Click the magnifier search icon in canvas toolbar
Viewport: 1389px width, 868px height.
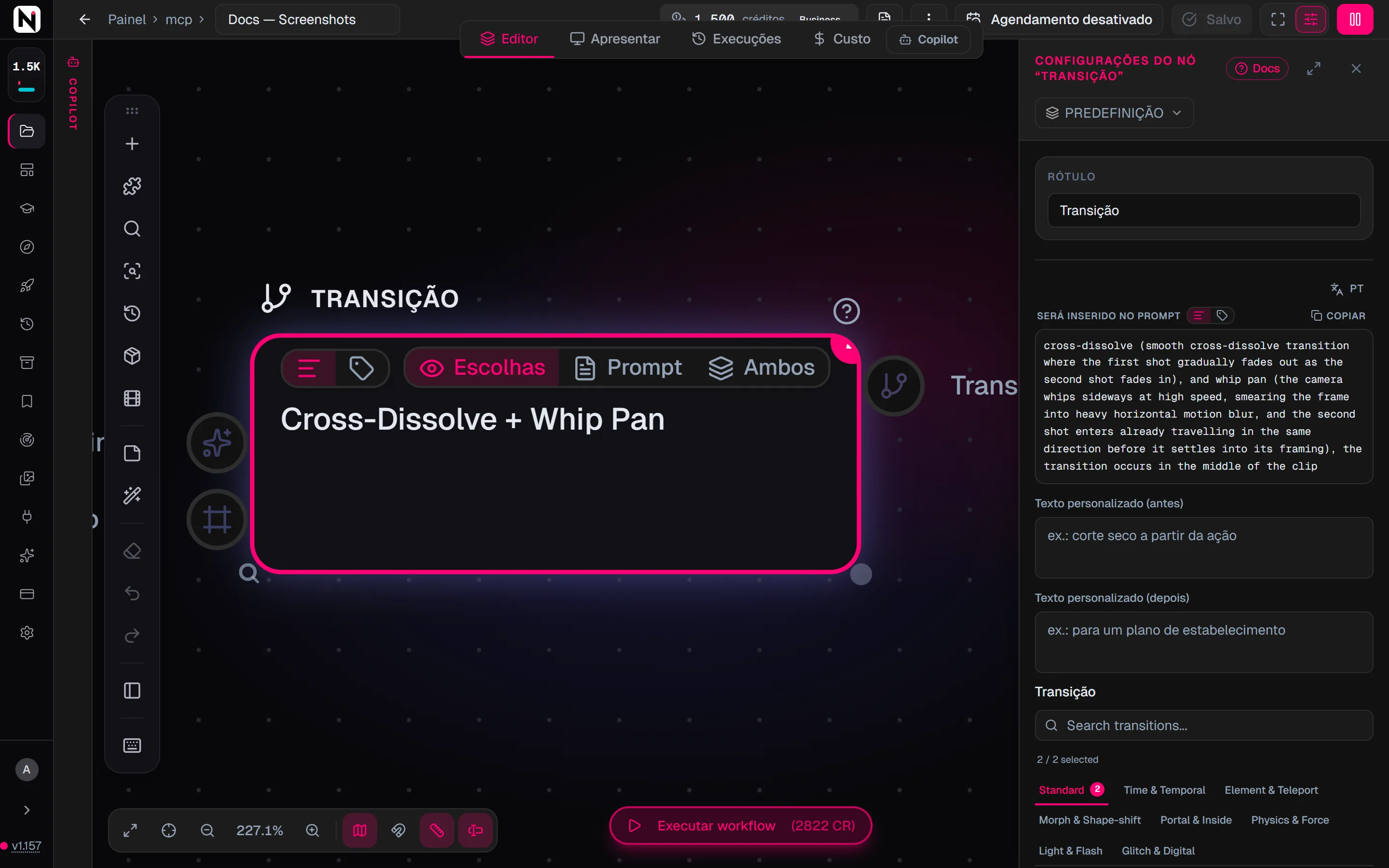coord(132,229)
